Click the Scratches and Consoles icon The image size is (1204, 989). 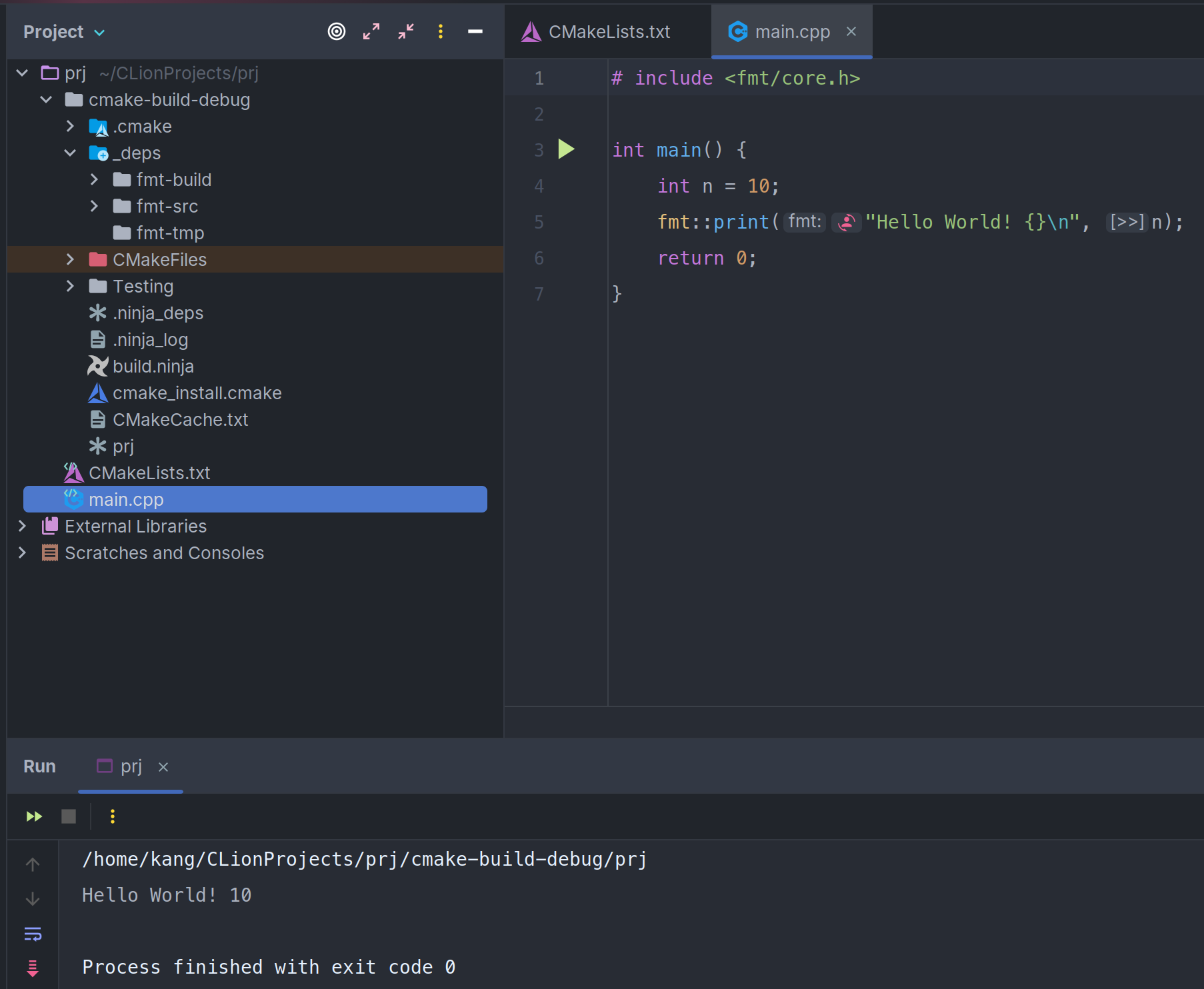click(x=50, y=552)
